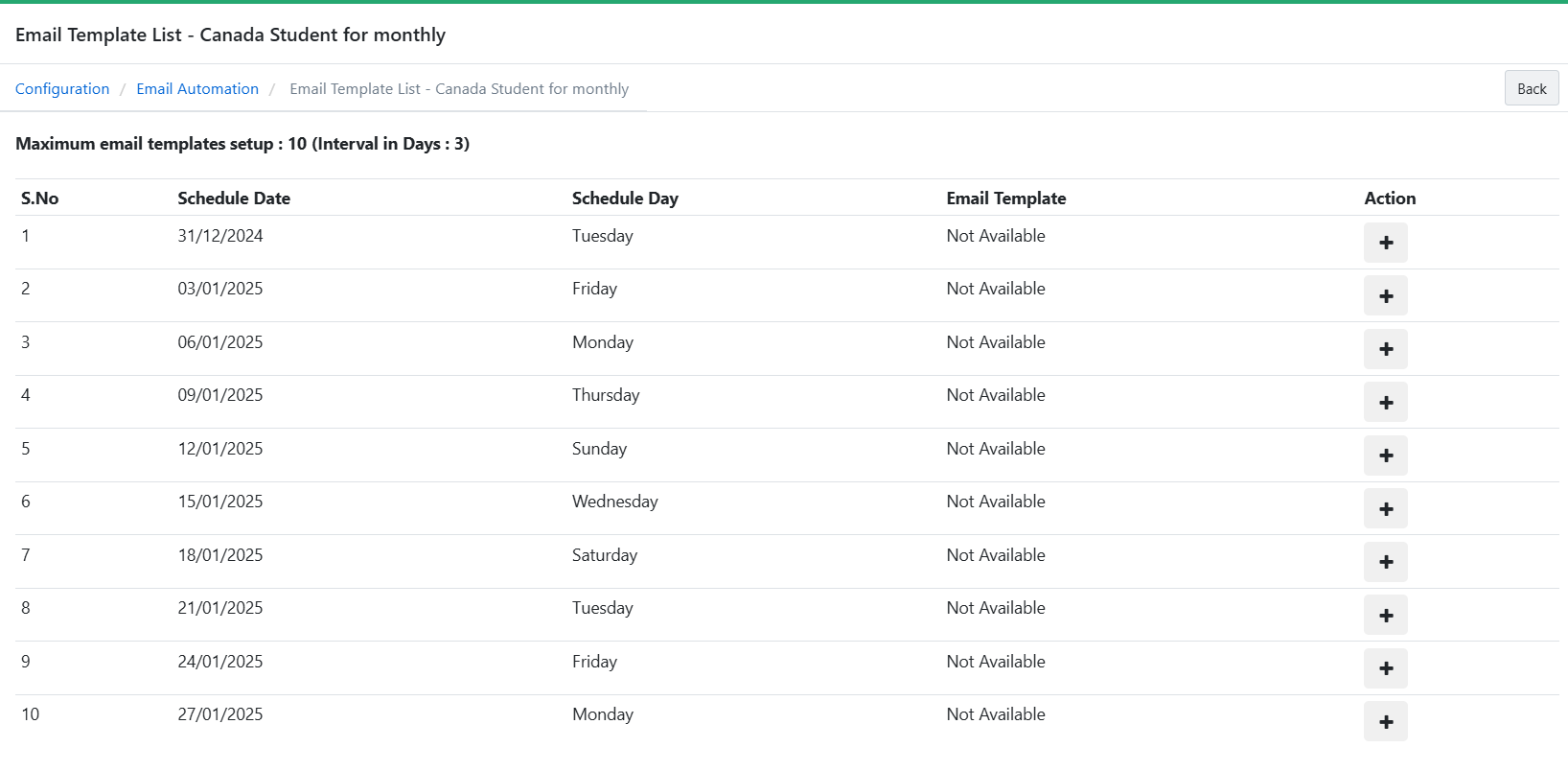Click the Action column header
This screenshot has width=1568, height=771.
1389,199
